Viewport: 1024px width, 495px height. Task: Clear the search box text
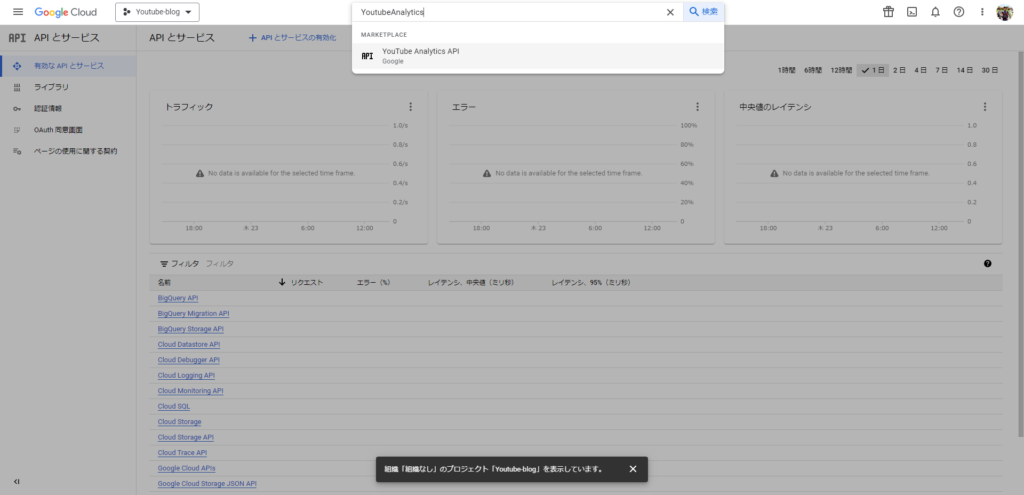point(670,12)
